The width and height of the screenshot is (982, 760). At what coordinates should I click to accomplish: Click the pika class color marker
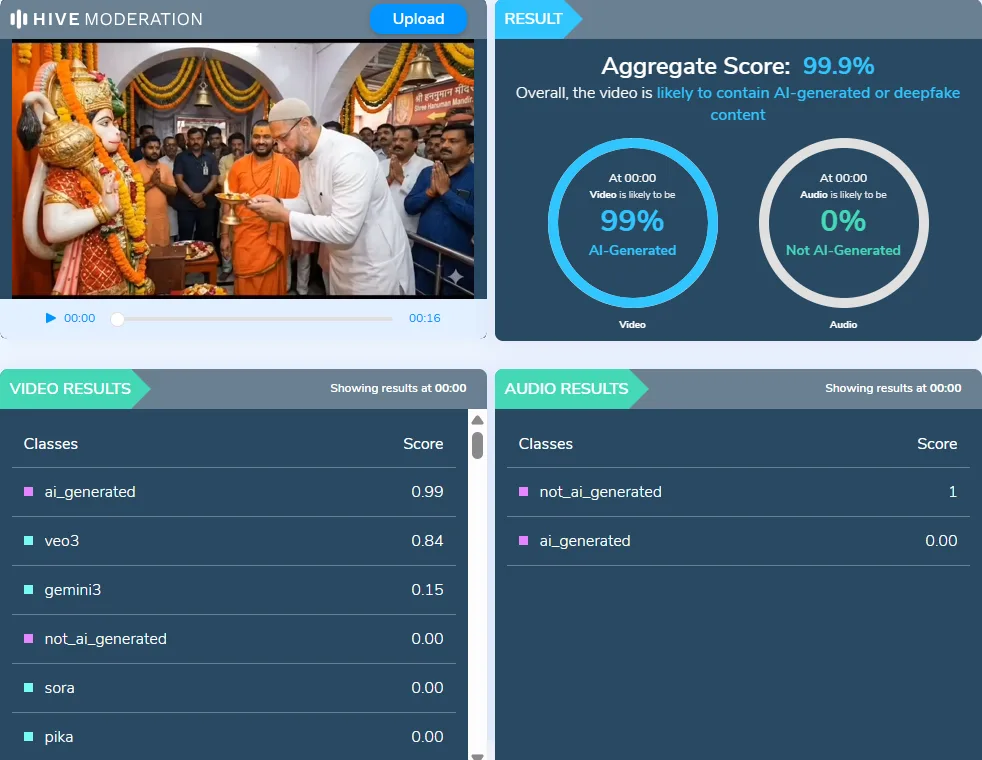29,737
